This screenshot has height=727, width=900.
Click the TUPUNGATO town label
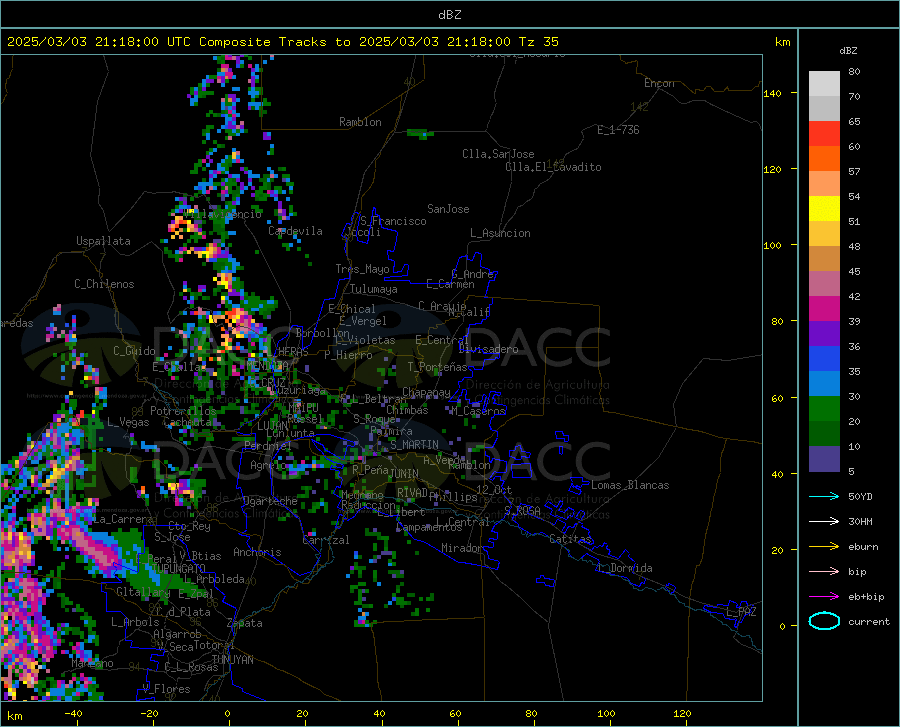click(x=178, y=568)
